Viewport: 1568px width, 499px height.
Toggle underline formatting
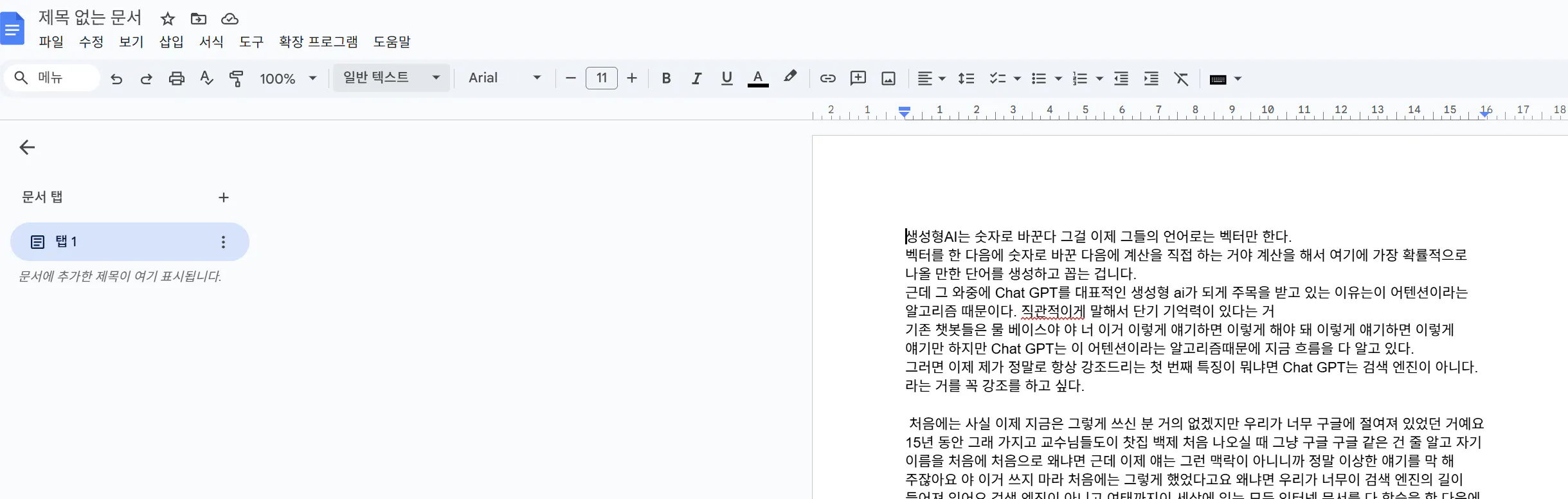pos(727,78)
